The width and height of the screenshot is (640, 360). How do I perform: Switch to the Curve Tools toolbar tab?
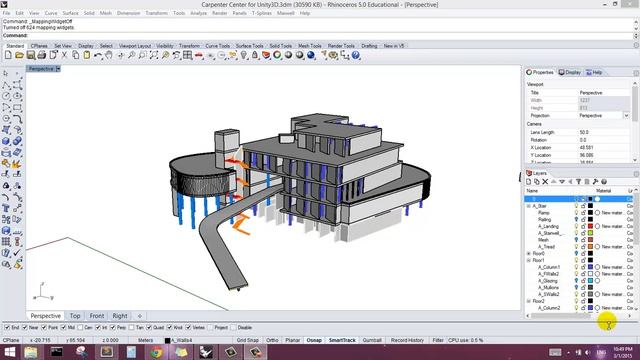coord(218,46)
